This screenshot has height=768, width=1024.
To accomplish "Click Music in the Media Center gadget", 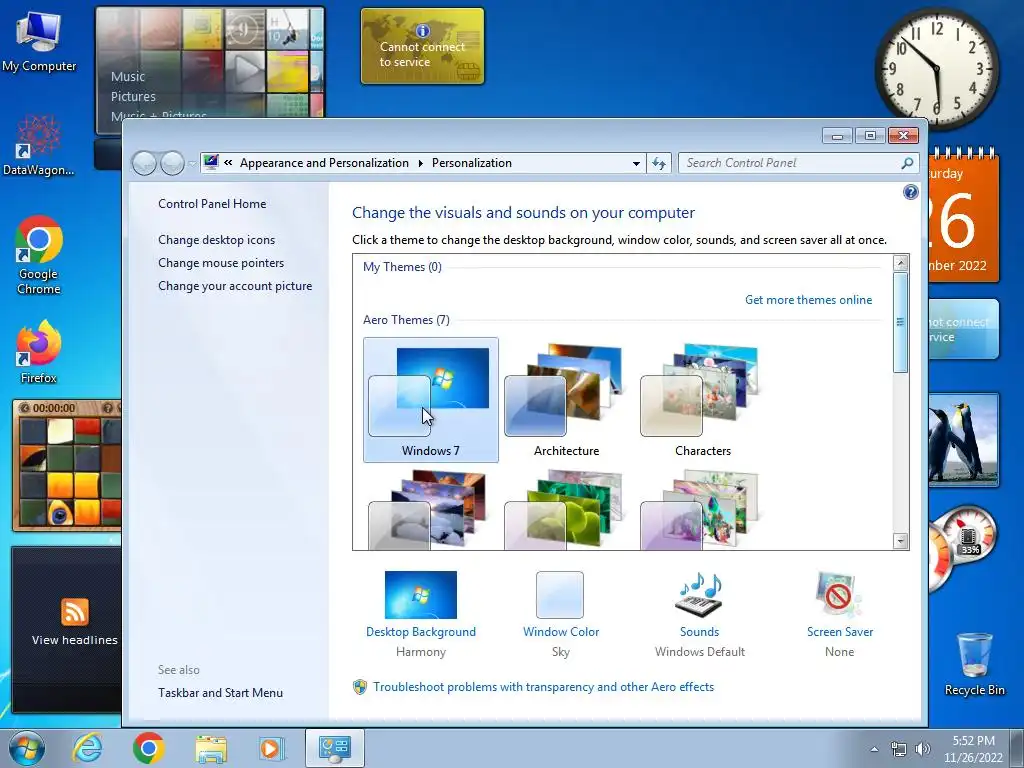I will [127, 76].
